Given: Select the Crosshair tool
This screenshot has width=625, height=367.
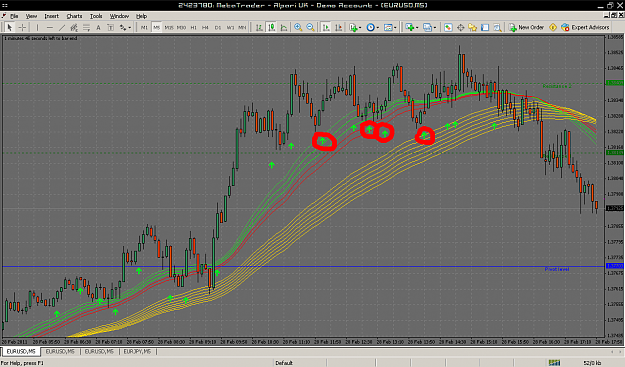Looking at the screenshot, I should point(22,27).
